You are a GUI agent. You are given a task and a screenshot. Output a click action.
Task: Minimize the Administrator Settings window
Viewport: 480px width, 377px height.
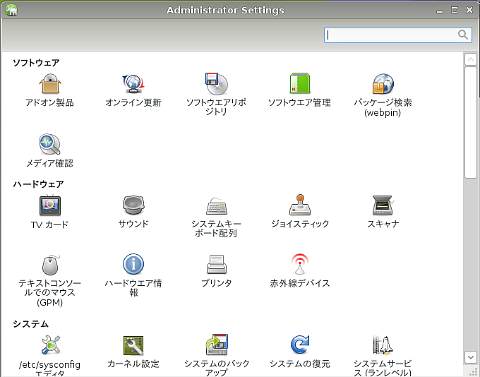(x=440, y=11)
